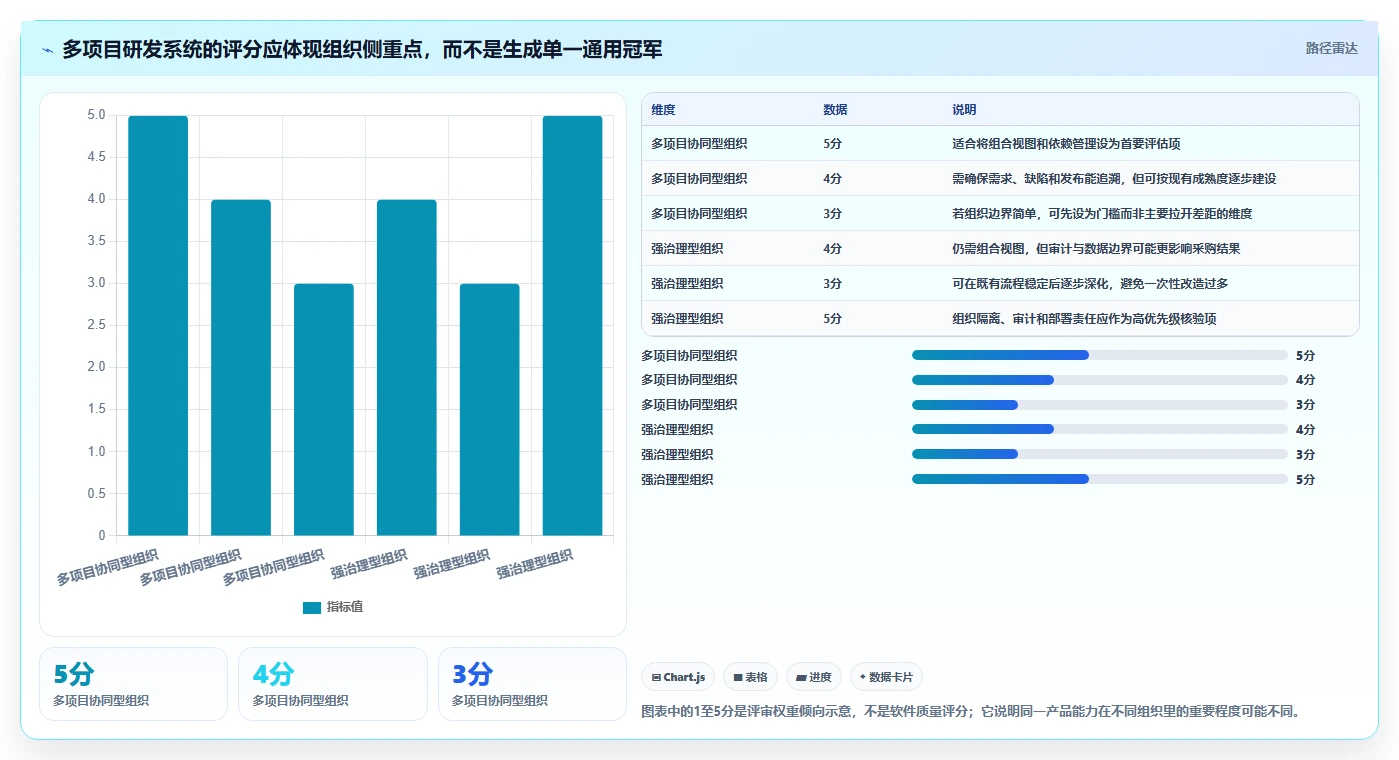Open the 4分 多项目协同型组织 data card
Screen dimensions: 1399x760
click(x=333, y=684)
